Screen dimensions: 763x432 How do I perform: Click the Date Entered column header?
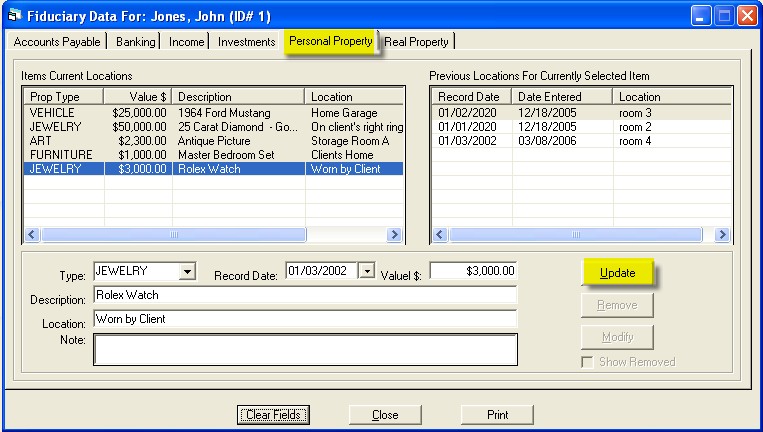tap(562, 96)
